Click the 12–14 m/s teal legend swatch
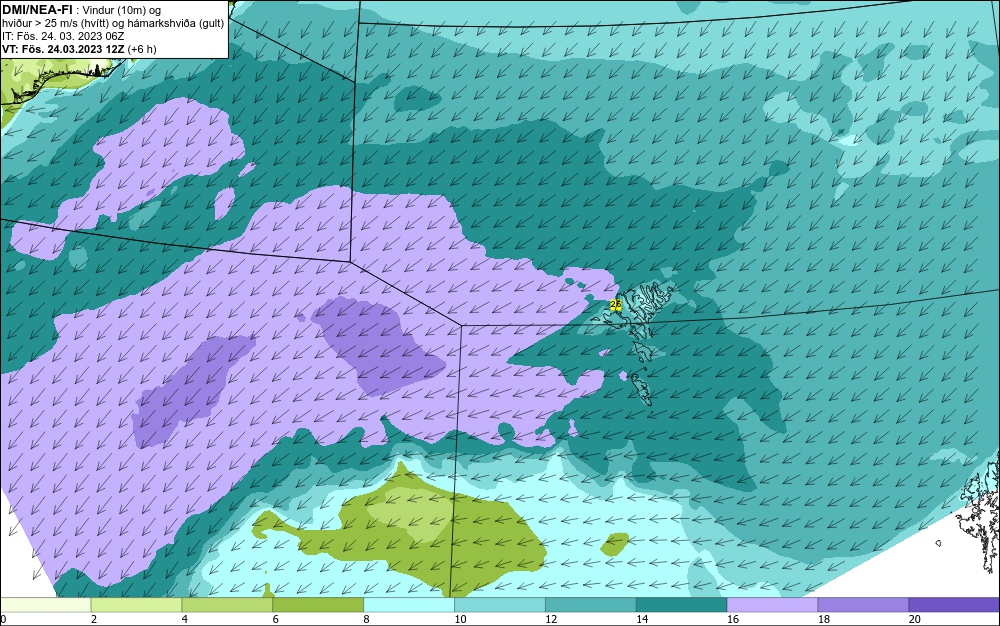Image resolution: width=1000 pixels, height=626 pixels. pyautogui.click(x=591, y=604)
